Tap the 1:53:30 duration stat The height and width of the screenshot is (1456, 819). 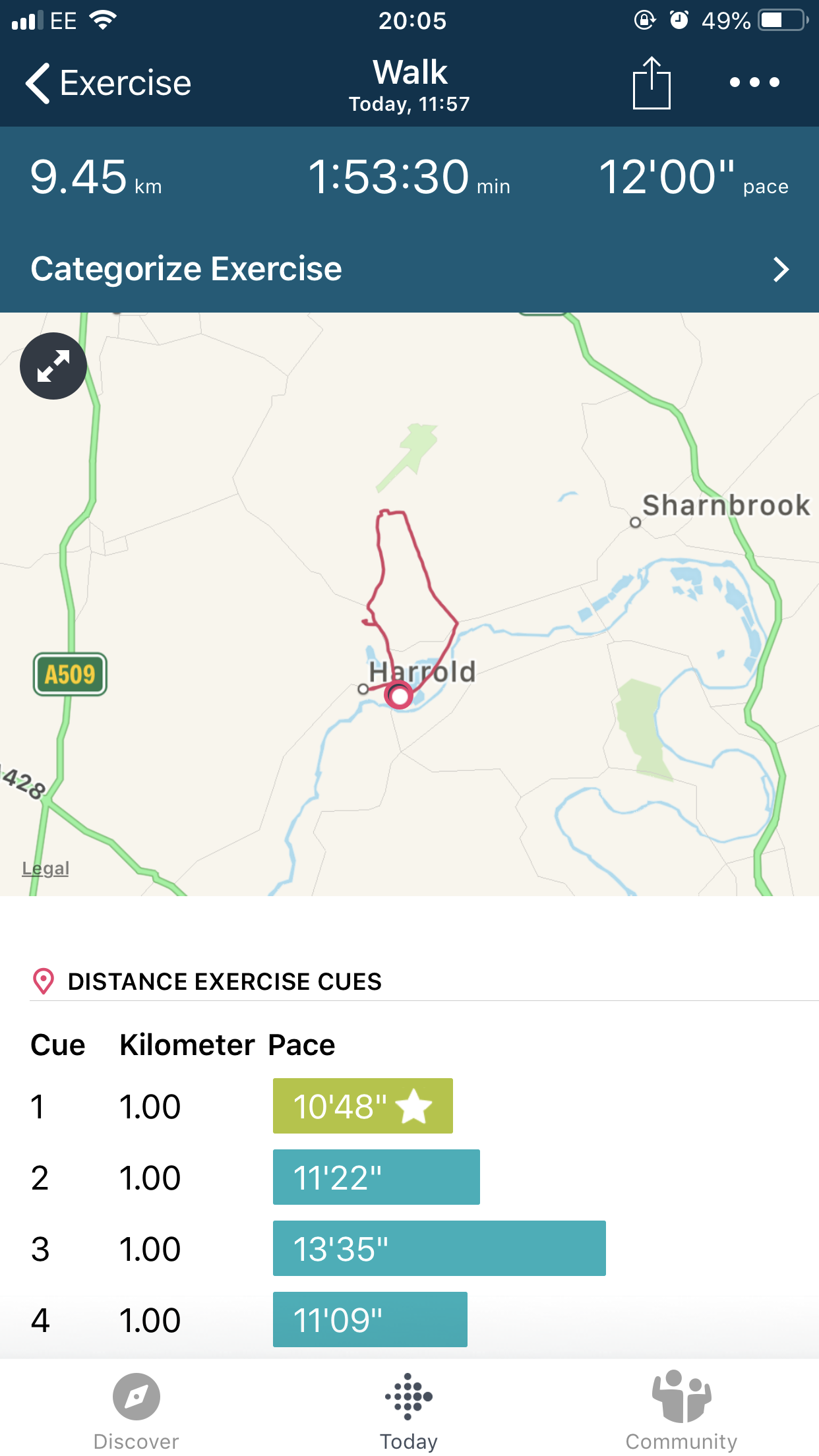point(408,178)
